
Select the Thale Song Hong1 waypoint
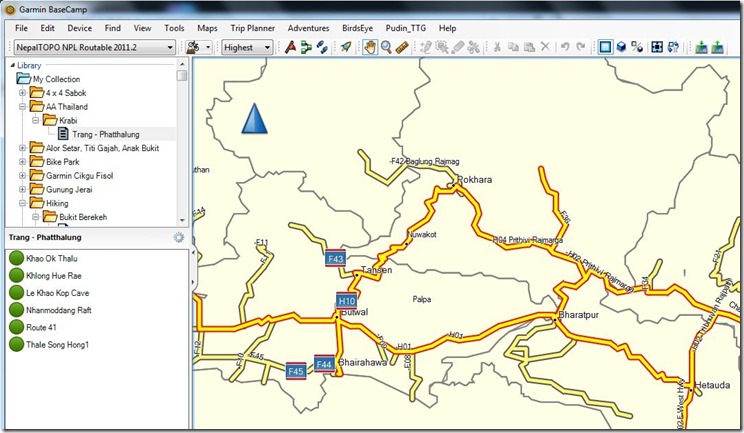click(x=57, y=345)
